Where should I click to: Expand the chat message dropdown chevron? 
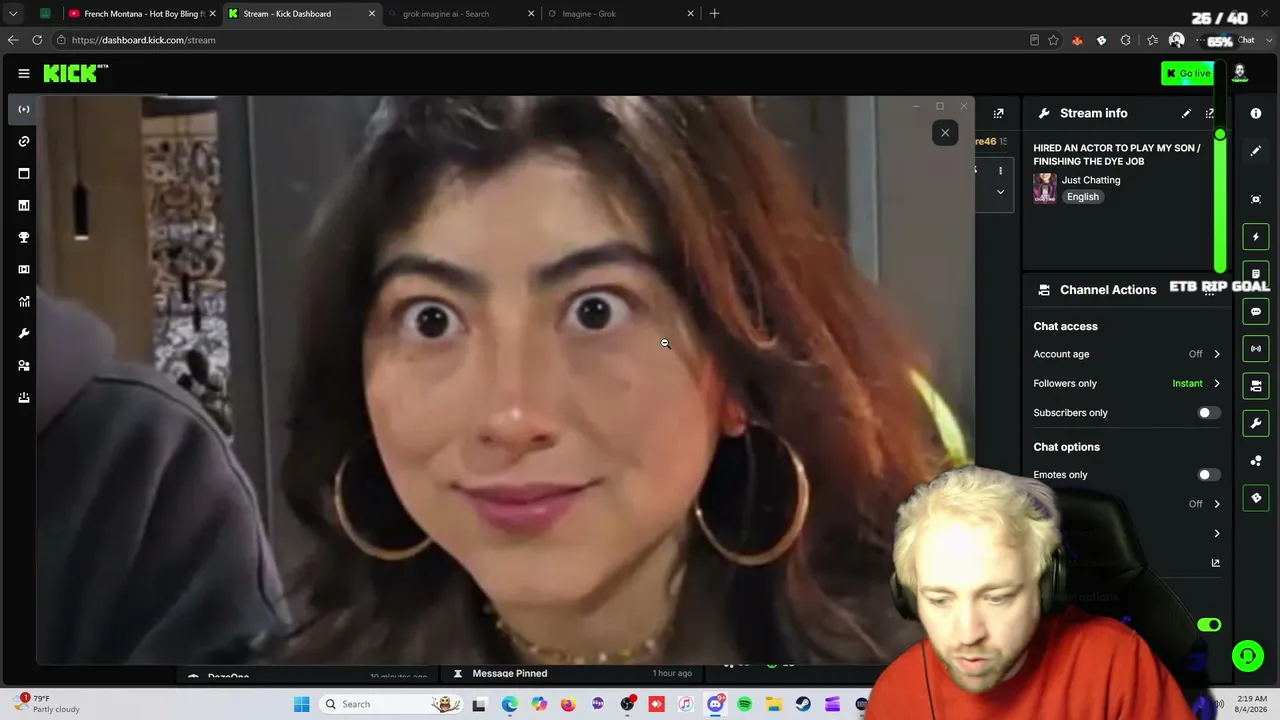[x=1000, y=192]
